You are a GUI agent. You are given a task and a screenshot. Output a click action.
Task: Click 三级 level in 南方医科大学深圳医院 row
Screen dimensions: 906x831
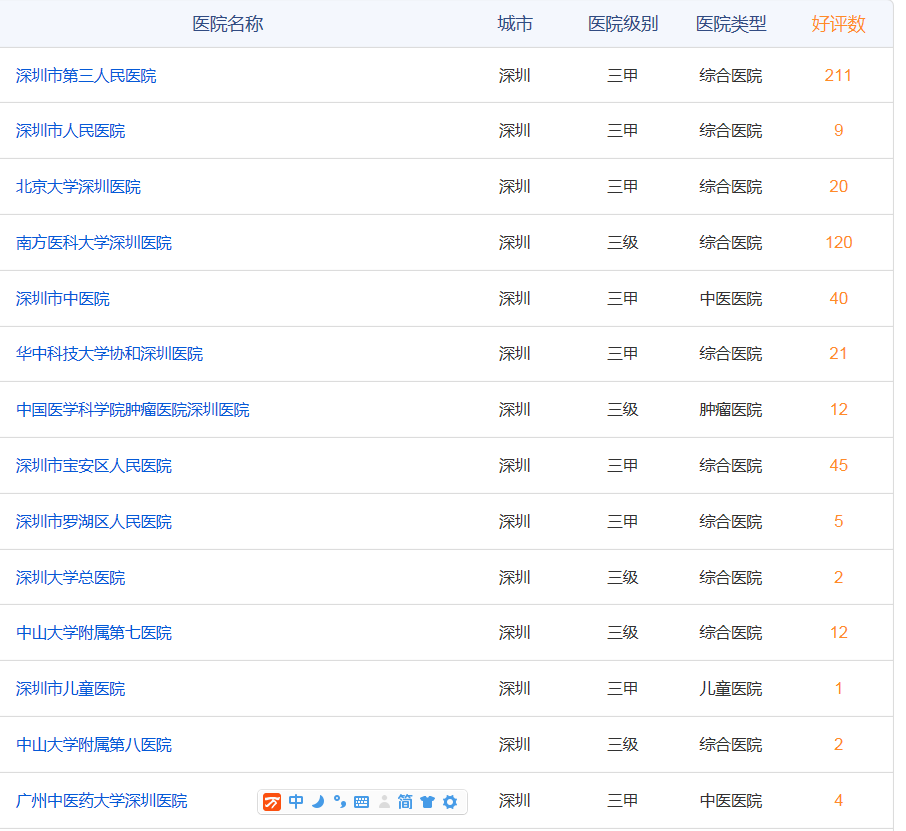point(623,243)
